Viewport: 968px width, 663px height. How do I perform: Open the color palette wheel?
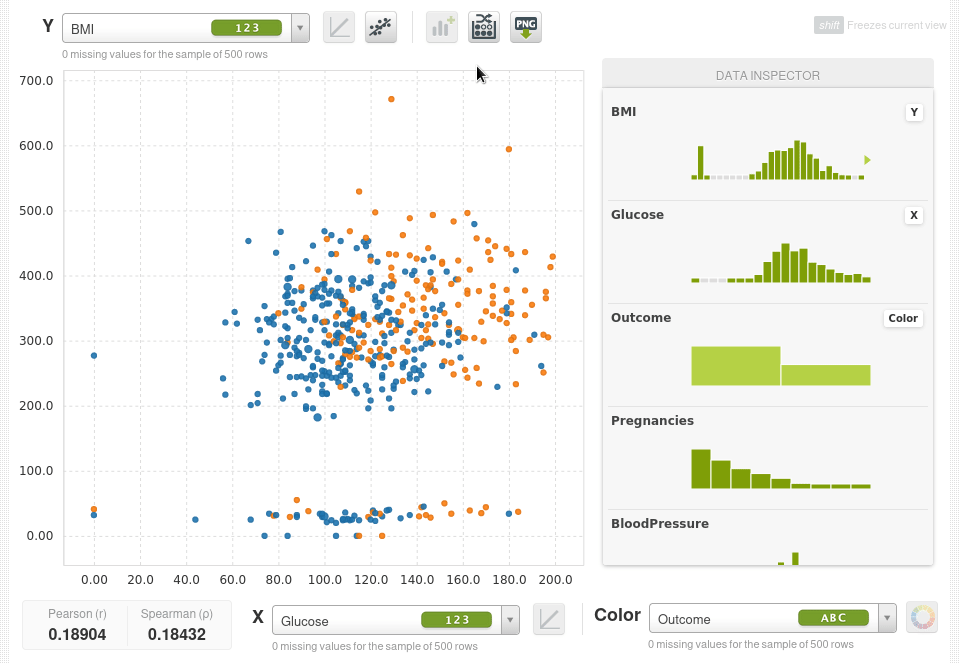921,618
